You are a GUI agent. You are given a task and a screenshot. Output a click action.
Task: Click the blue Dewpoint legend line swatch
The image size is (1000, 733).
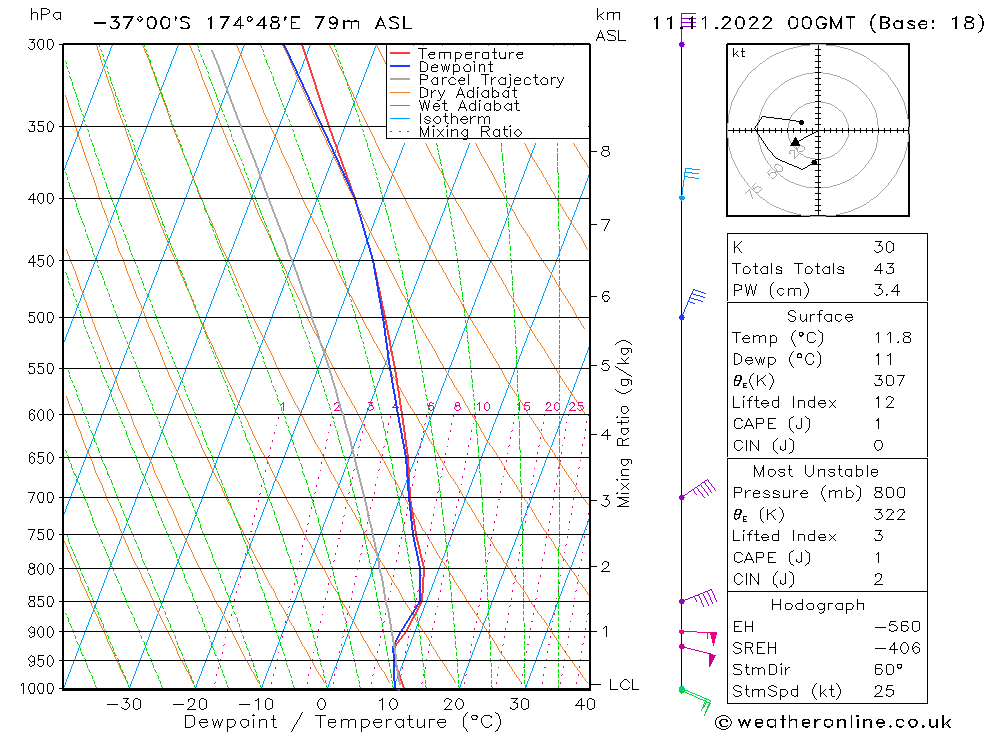(400, 66)
